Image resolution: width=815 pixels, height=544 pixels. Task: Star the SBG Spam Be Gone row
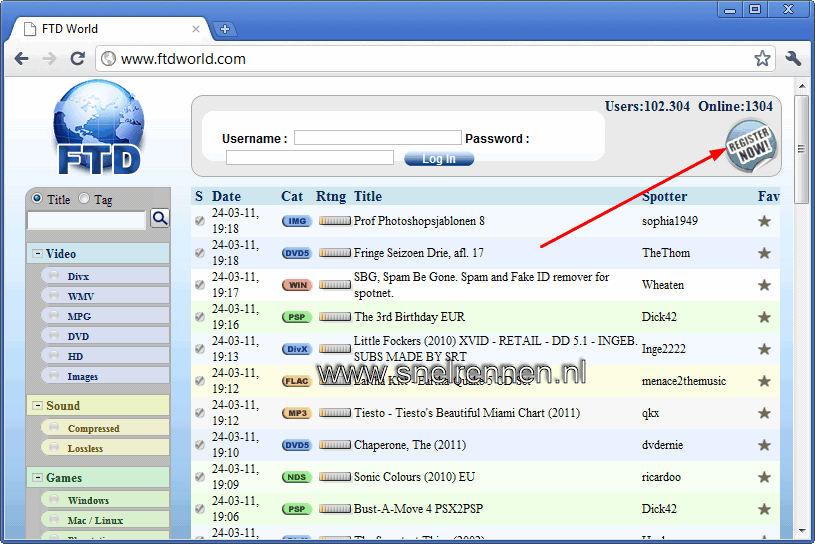(764, 285)
